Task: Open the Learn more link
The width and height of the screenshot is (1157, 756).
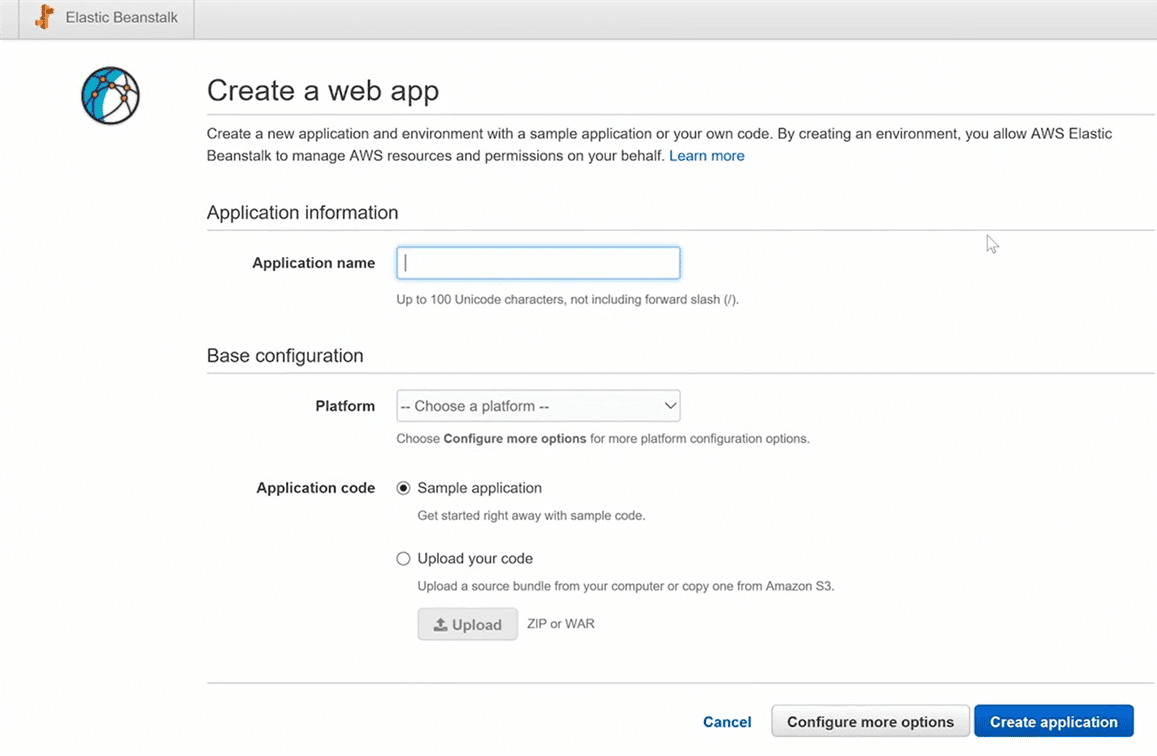Action: [x=706, y=156]
